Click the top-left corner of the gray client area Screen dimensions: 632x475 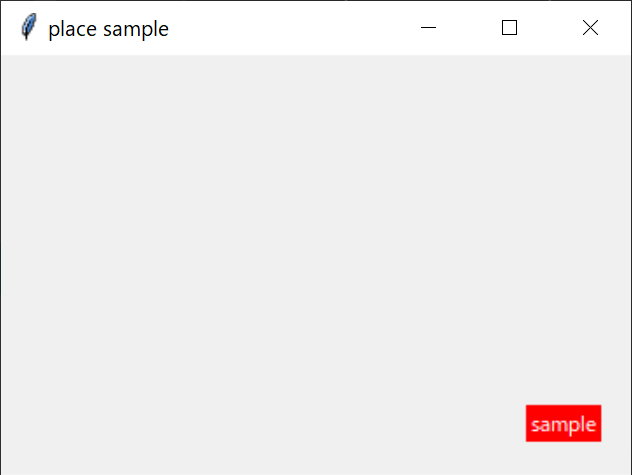6,60
